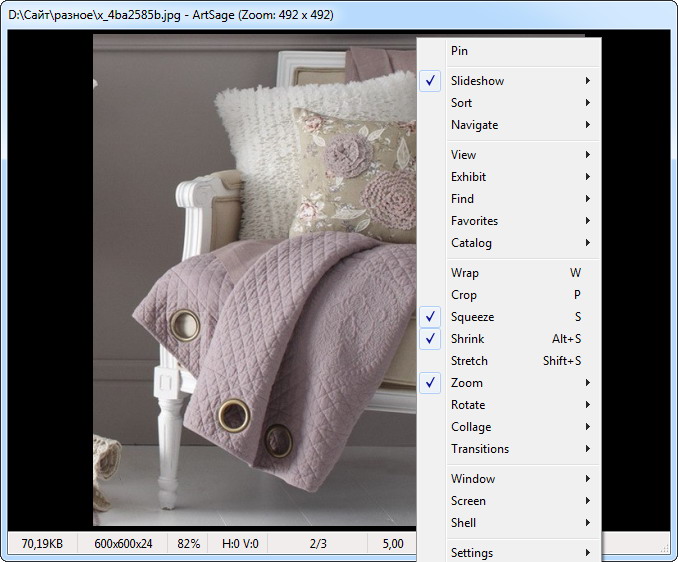Expand the Collage submenu arrow
This screenshot has height=562, width=678.
click(588, 427)
